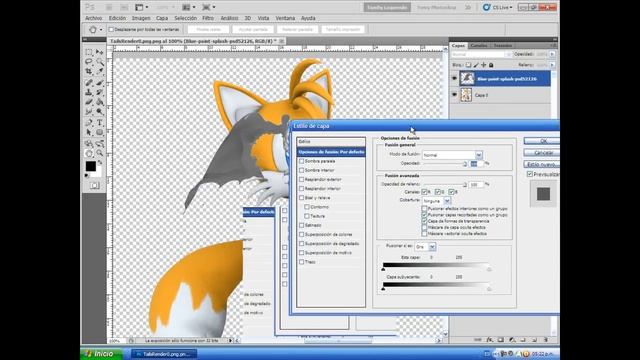The image size is (640, 360).
Task: Select the Type tool
Action: click(x=100, y=123)
